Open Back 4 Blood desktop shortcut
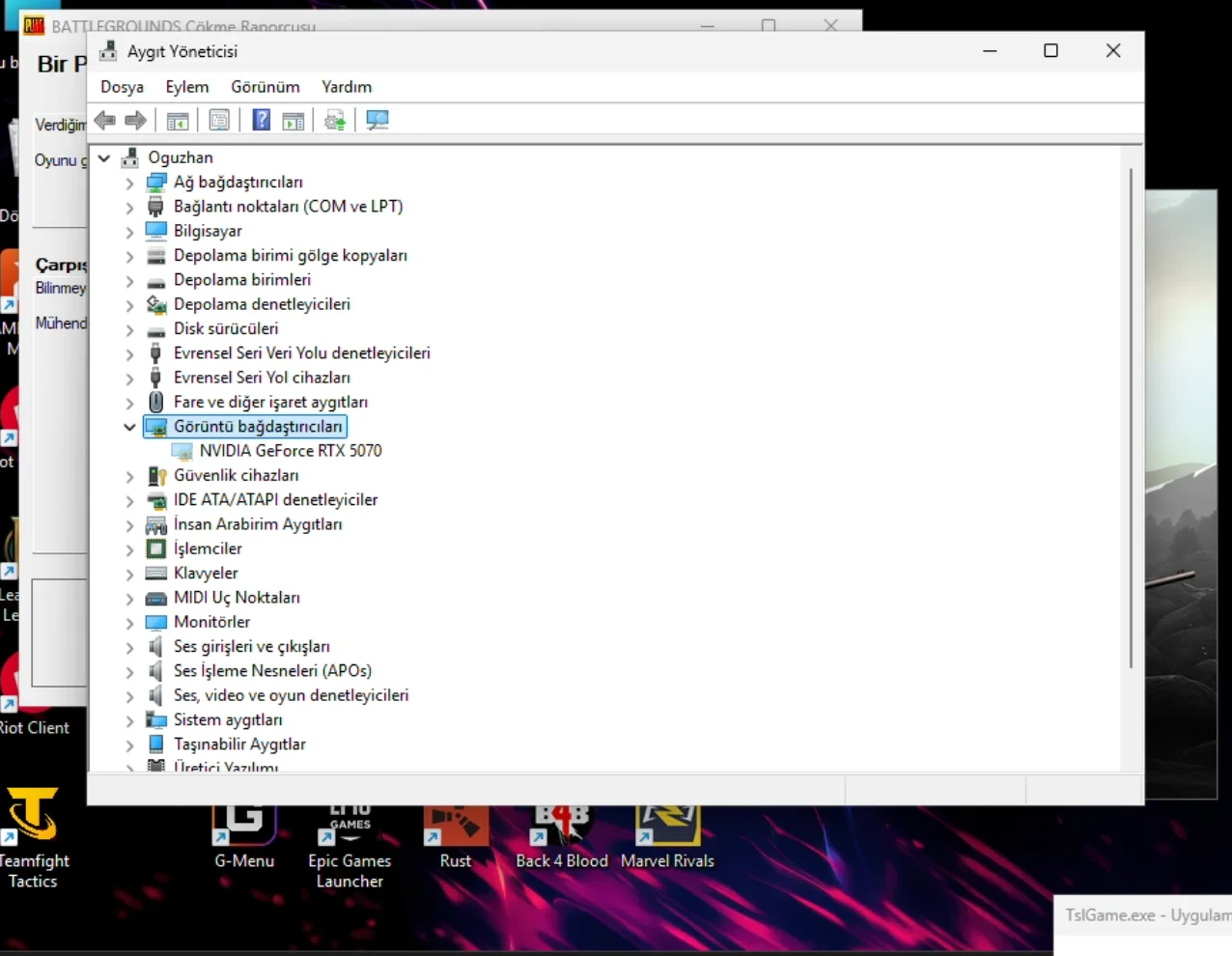 click(562, 839)
